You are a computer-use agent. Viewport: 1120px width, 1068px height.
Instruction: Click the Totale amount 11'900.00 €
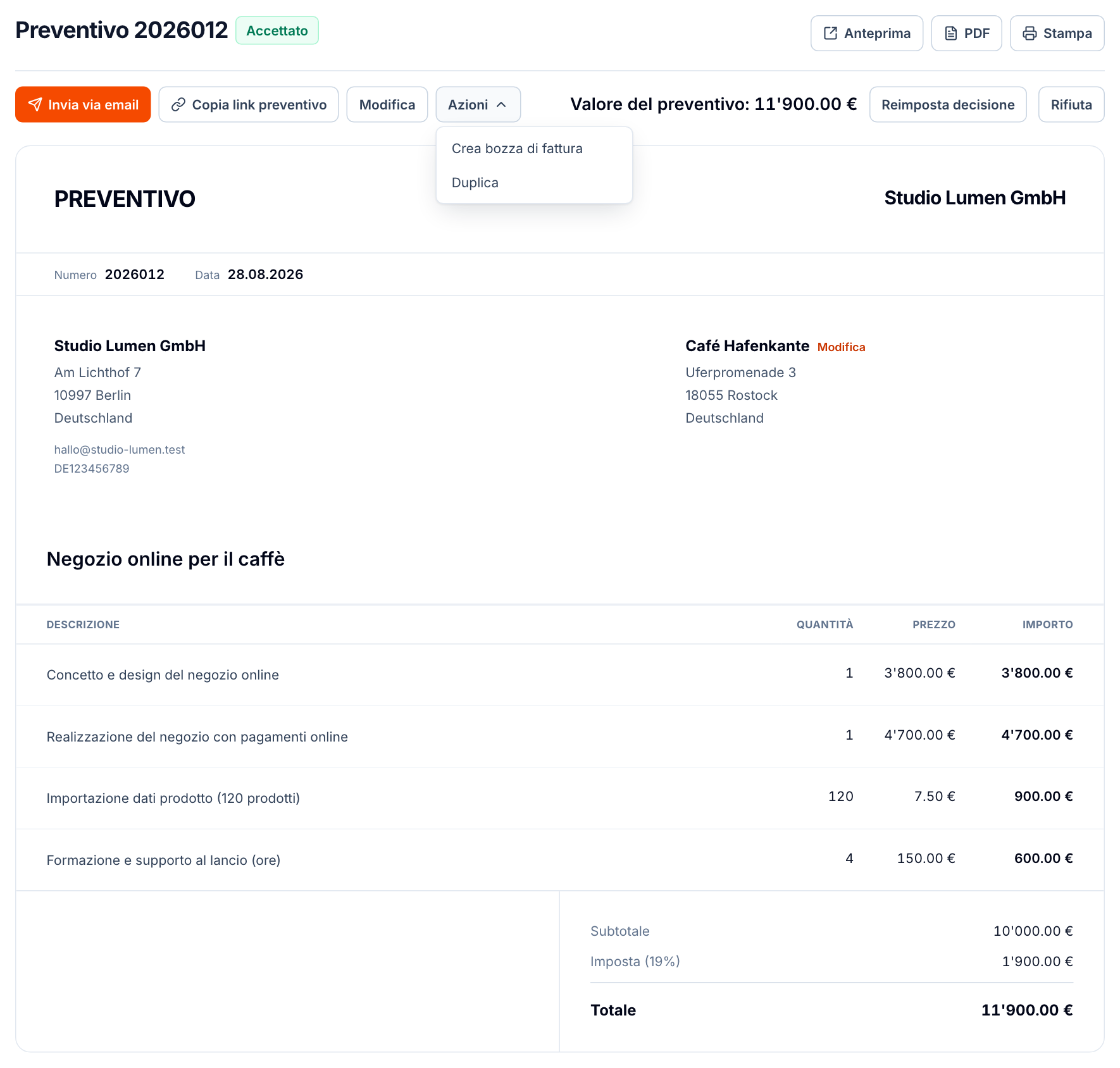(1027, 1010)
